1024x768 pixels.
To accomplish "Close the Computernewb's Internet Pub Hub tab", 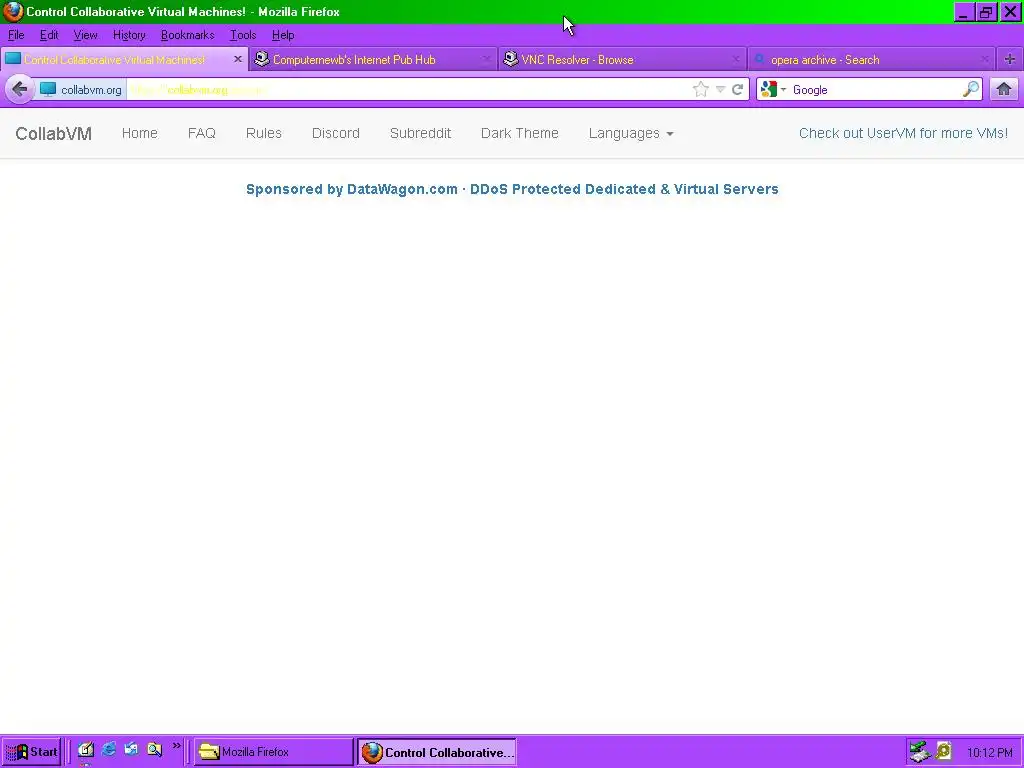I will coord(486,59).
